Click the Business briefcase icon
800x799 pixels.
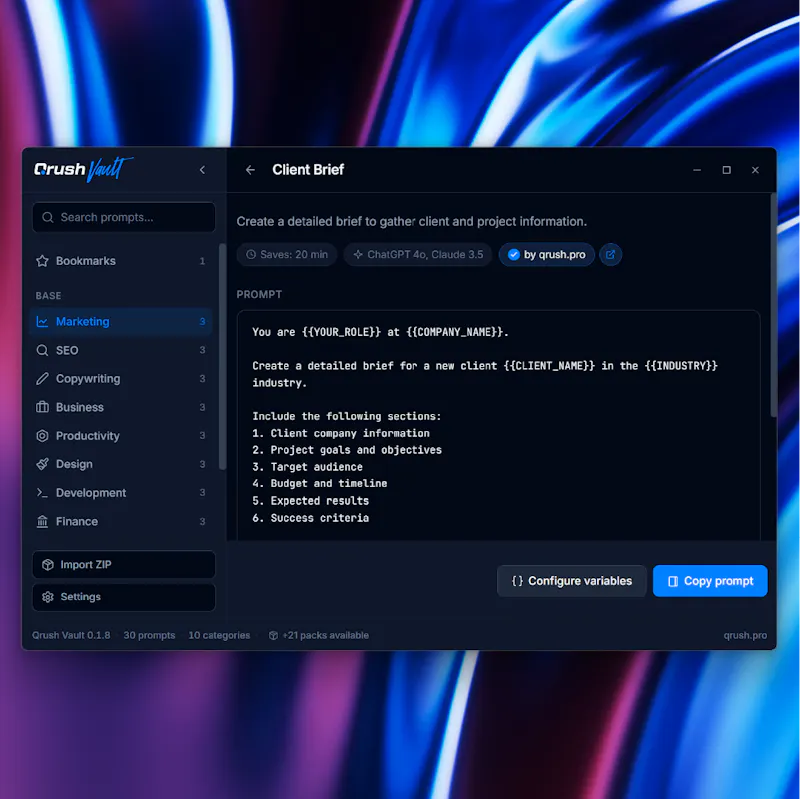(x=42, y=407)
